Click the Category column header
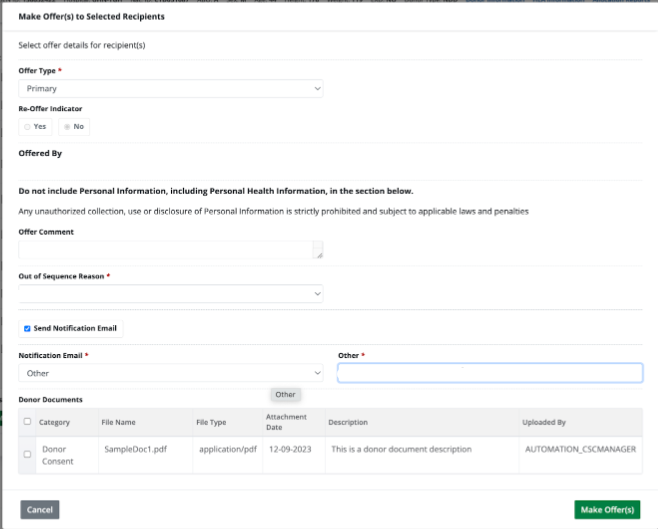This screenshot has height=529, width=658. click(54, 423)
